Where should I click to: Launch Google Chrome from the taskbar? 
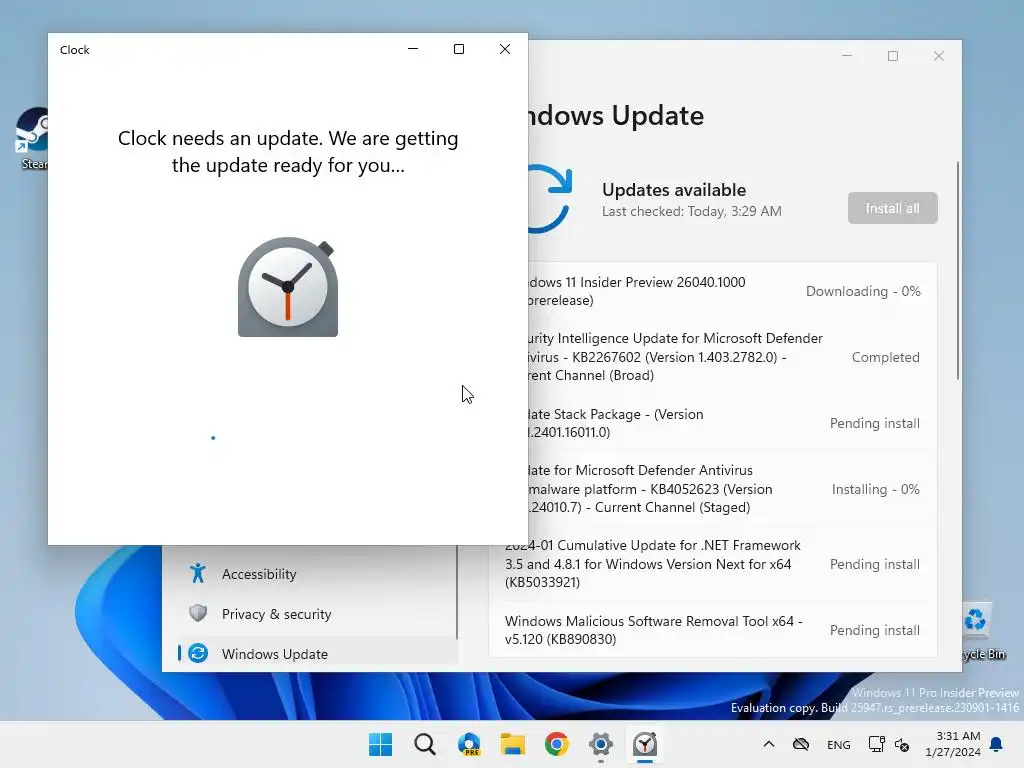[x=556, y=744]
